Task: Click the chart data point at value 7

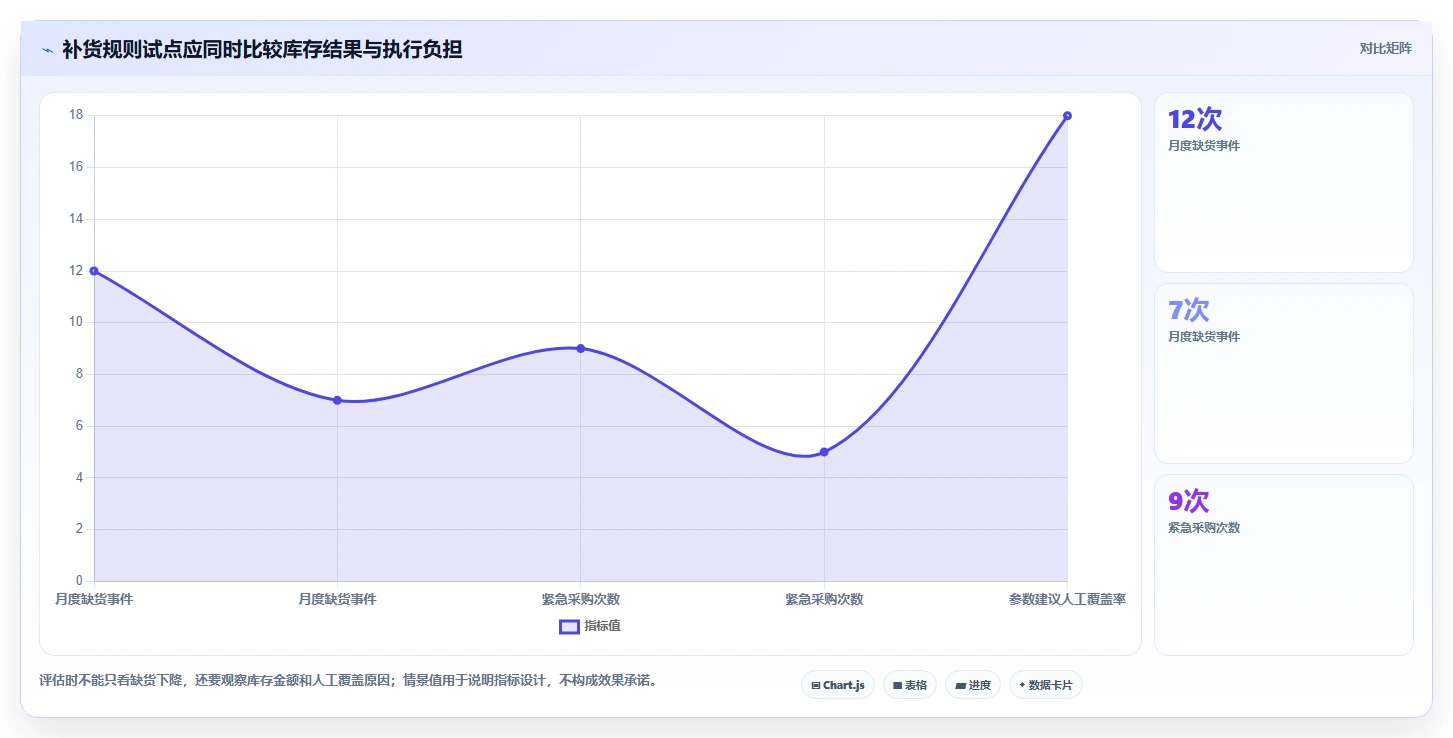Action: (x=337, y=400)
